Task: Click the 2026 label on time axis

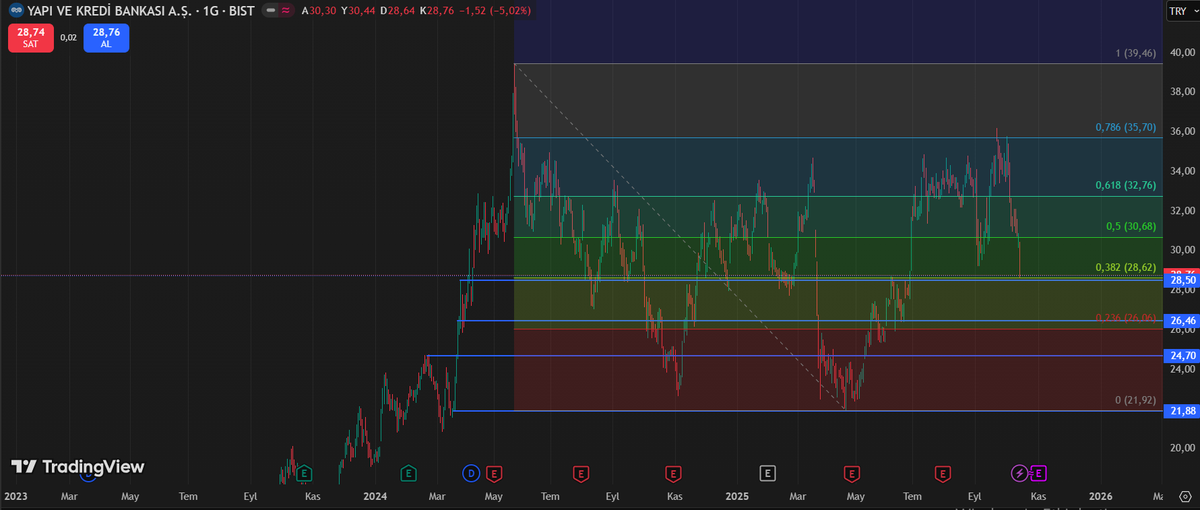Action: tap(1100, 496)
